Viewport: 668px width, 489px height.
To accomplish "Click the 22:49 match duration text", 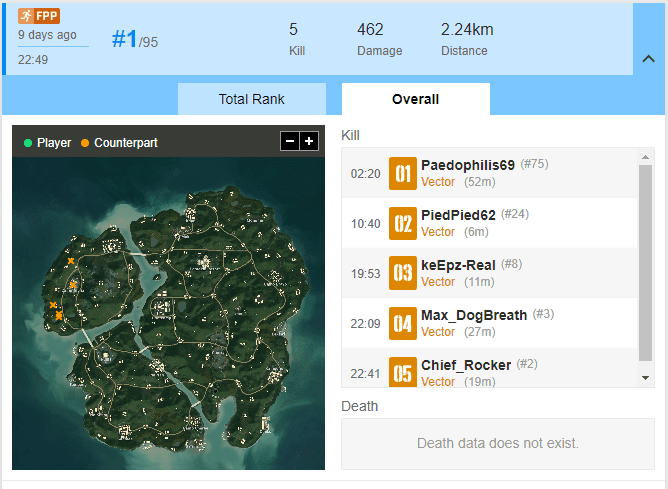I will pyautogui.click(x=33, y=60).
